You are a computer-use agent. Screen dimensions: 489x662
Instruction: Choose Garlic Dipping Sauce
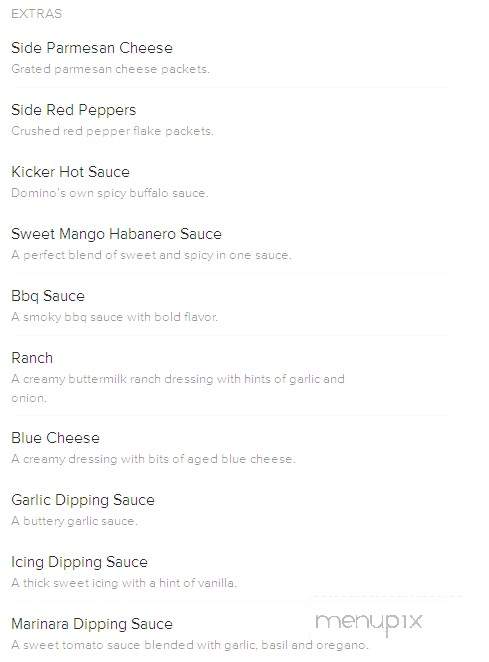coord(83,500)
